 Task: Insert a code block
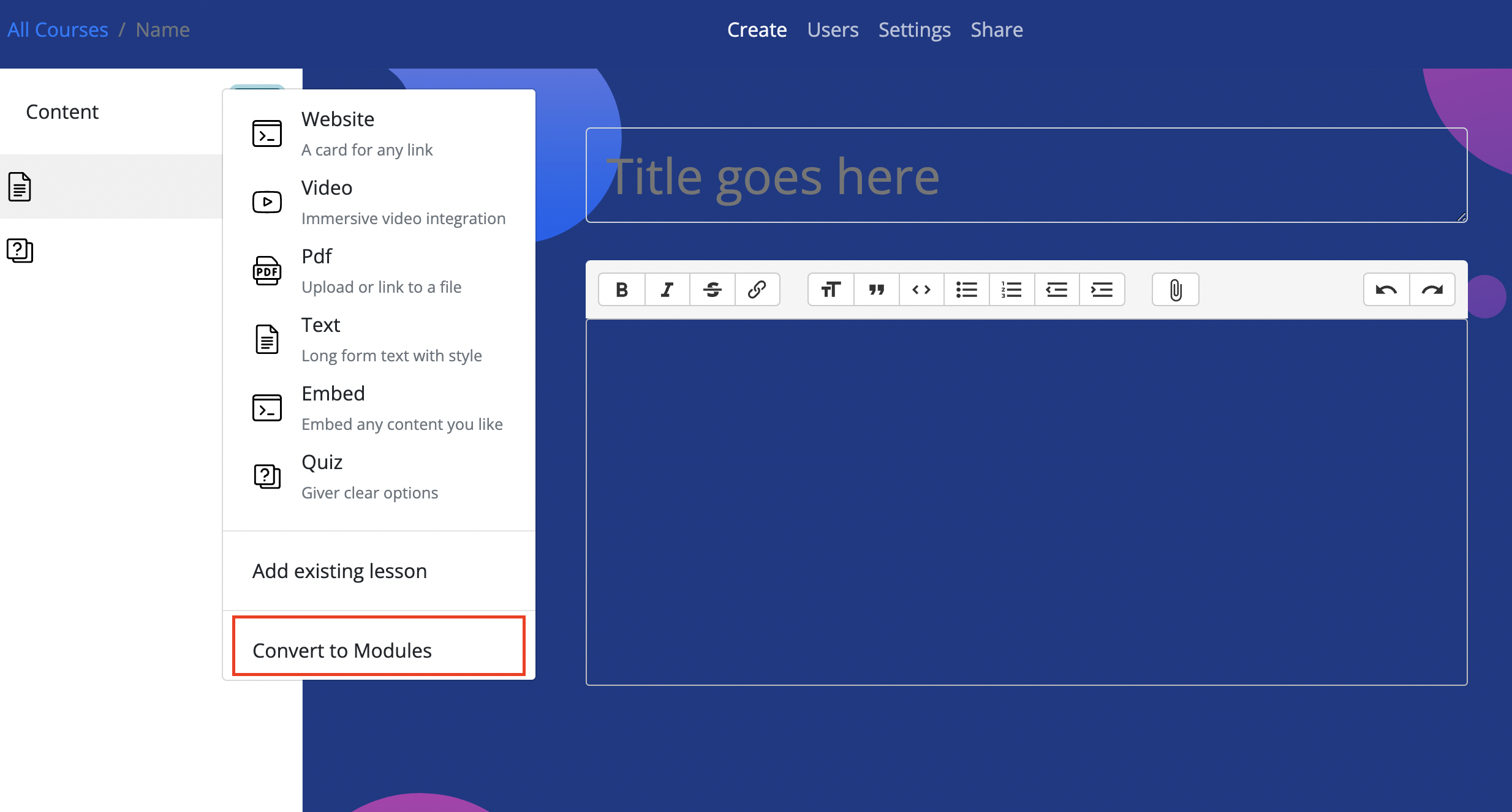click(x=921, y=290)
